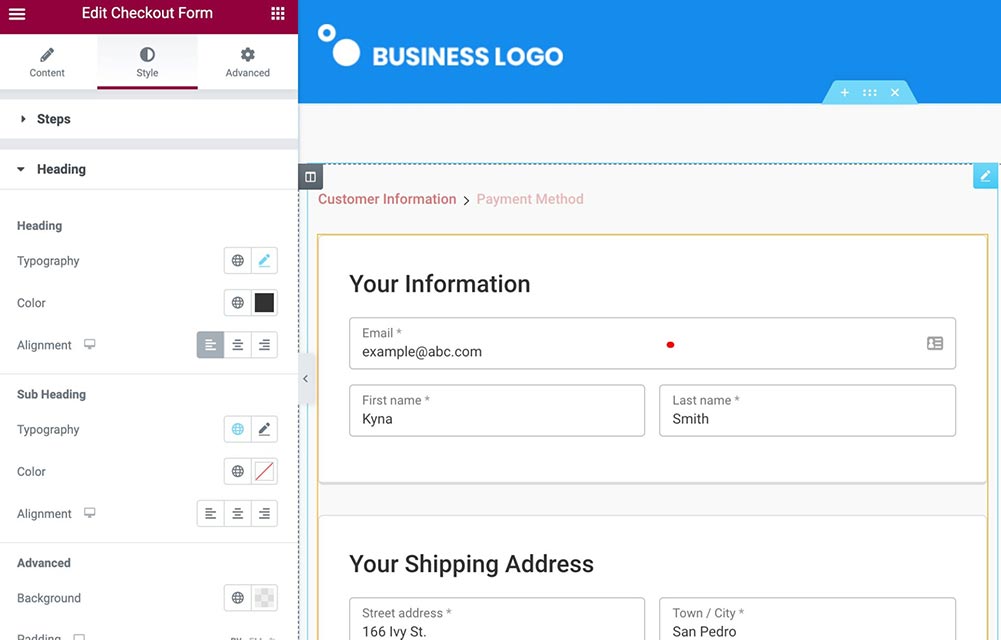Click the Customer Information breadcrumb link
Screen dimensions: 1001x640
coord(387,199)
